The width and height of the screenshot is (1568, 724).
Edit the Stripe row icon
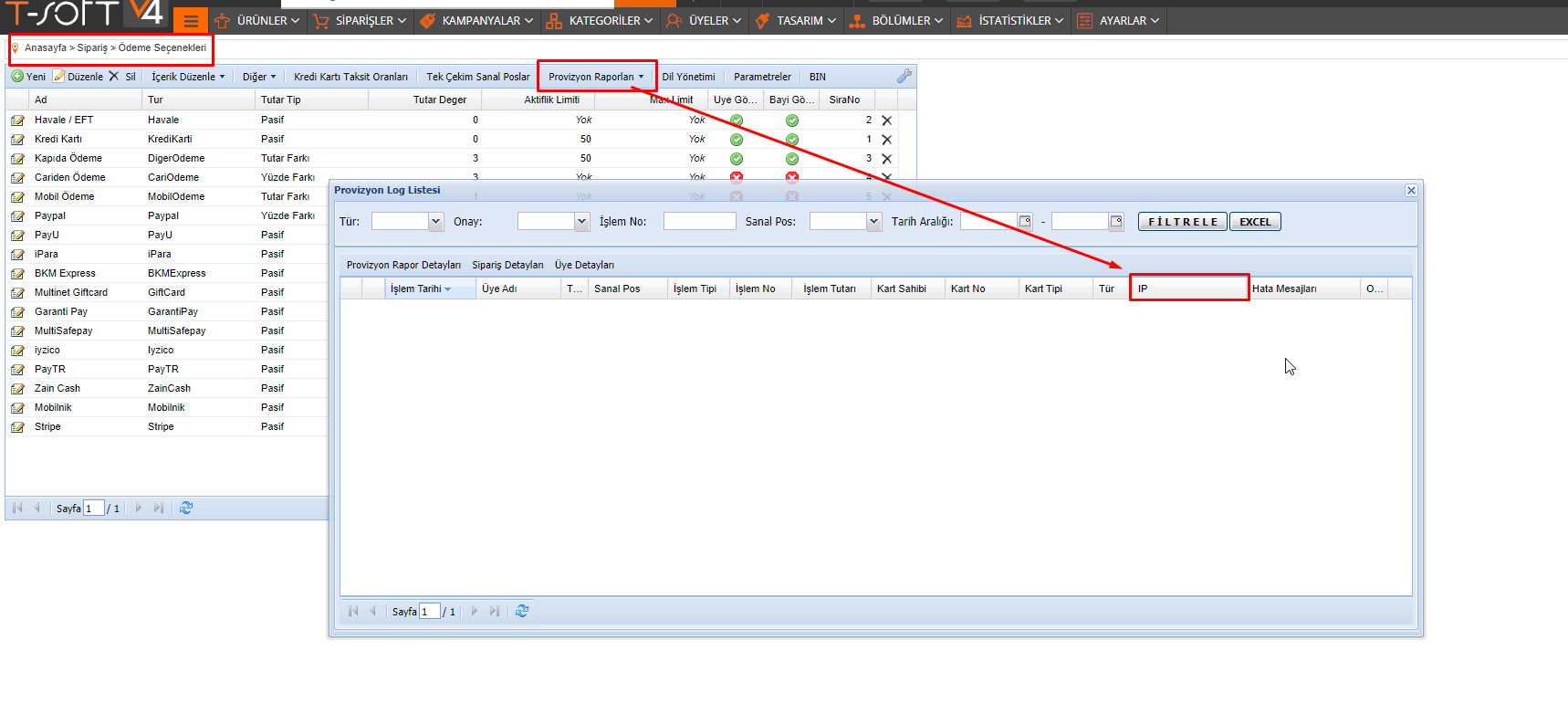pyautogui.click(x=17, y=427)
